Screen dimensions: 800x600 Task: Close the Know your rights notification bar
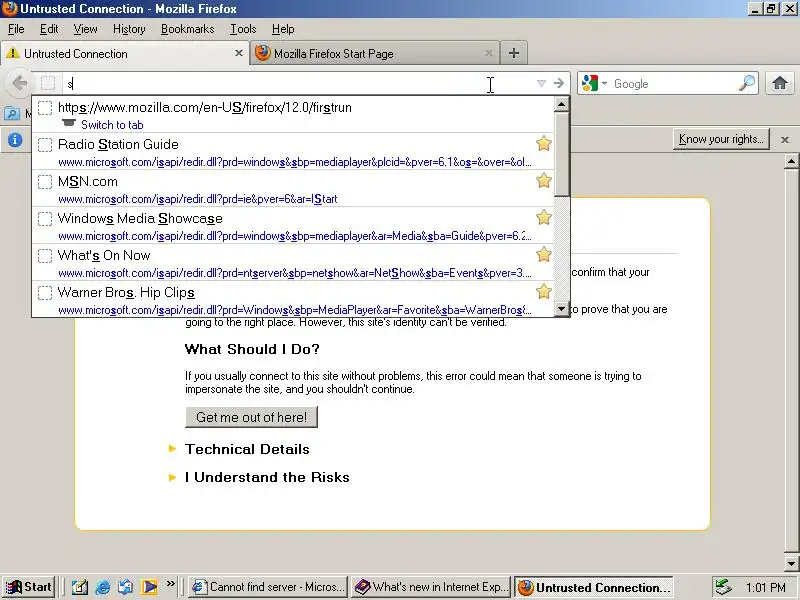click(x=785, y=140)
